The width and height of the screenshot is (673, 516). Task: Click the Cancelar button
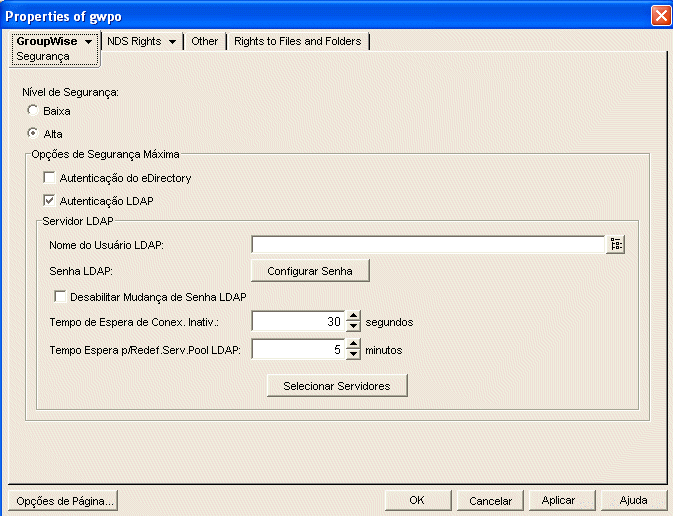click(490, 500)
